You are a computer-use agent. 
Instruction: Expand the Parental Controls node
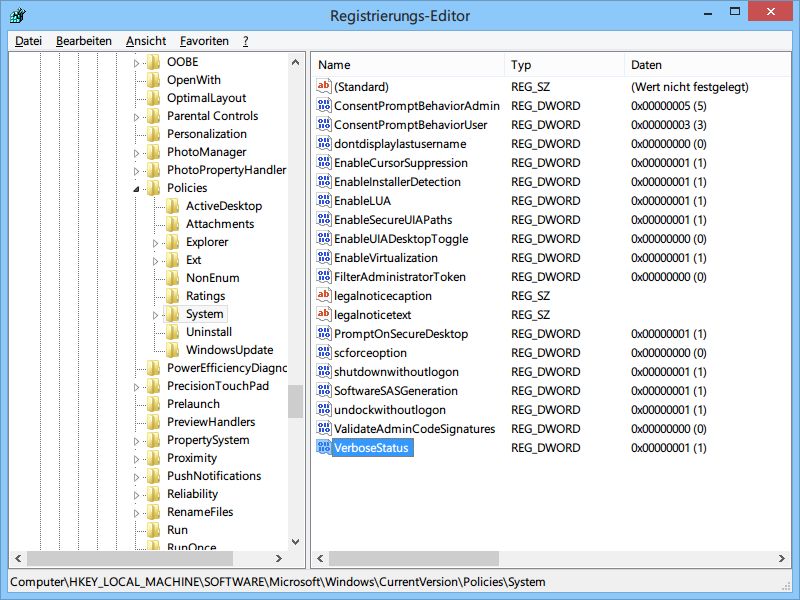point(136,117)
